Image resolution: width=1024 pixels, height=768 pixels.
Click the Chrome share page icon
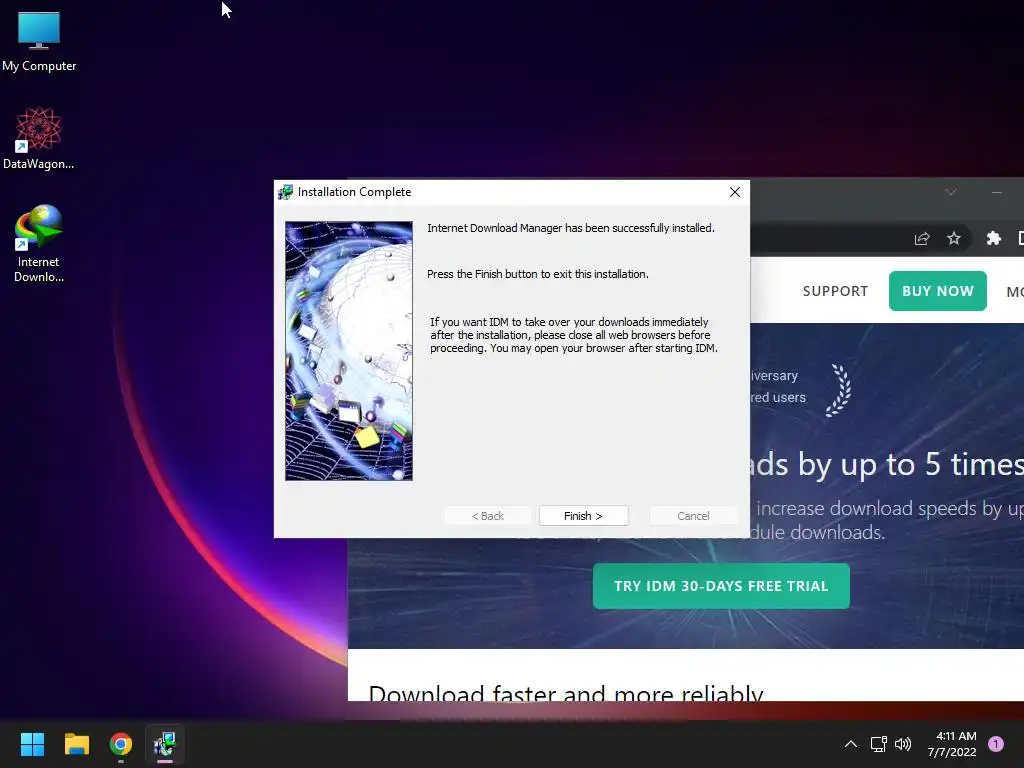(x=921, y=238)
